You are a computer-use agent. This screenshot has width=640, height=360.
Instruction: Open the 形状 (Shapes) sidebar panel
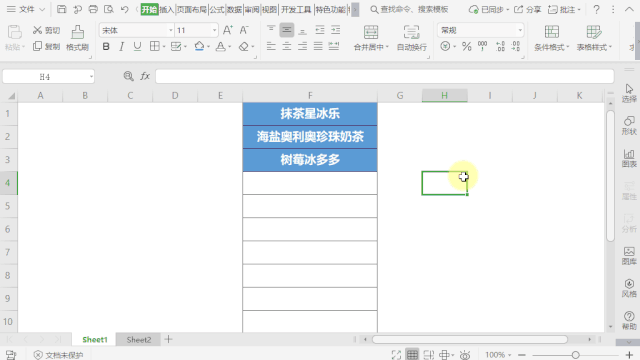coord(629,125)
